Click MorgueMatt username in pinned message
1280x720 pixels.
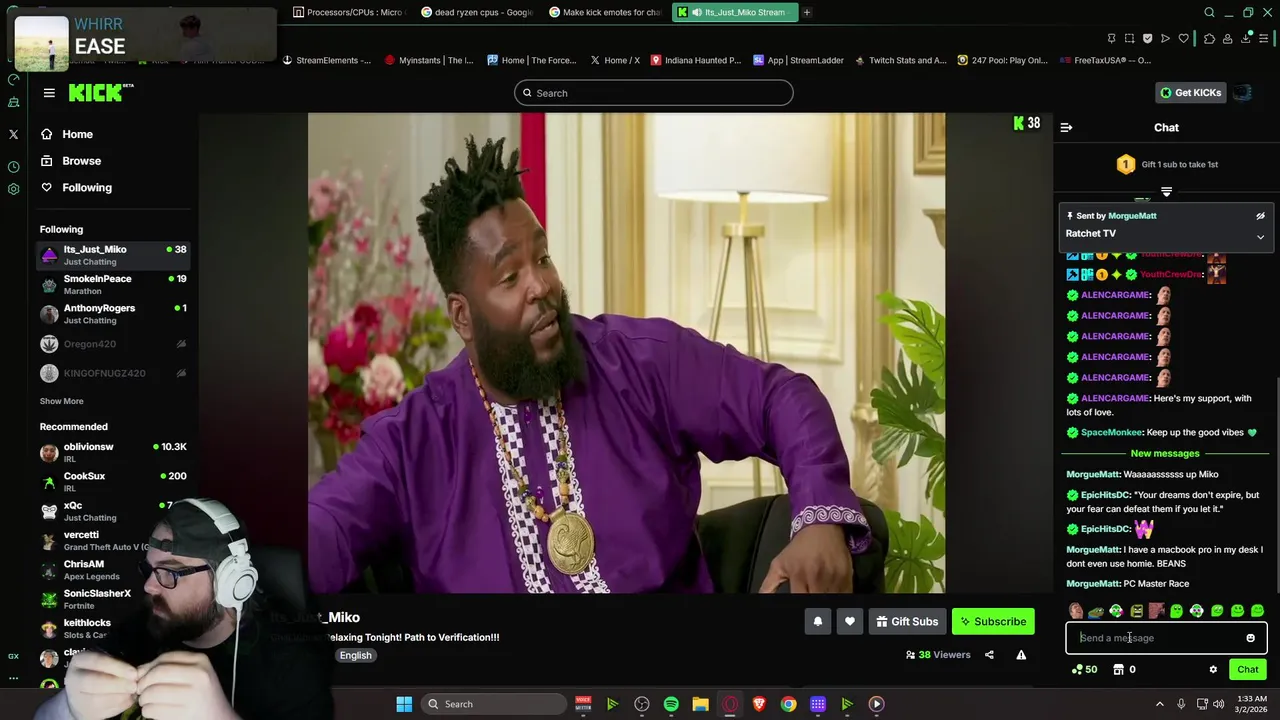[1132, 216]
